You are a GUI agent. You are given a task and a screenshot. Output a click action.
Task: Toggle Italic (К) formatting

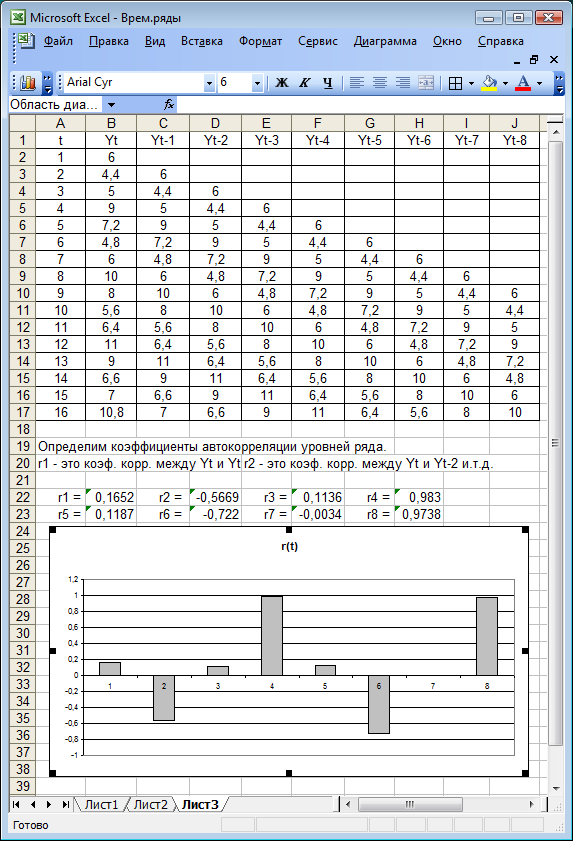pos(305,83)
